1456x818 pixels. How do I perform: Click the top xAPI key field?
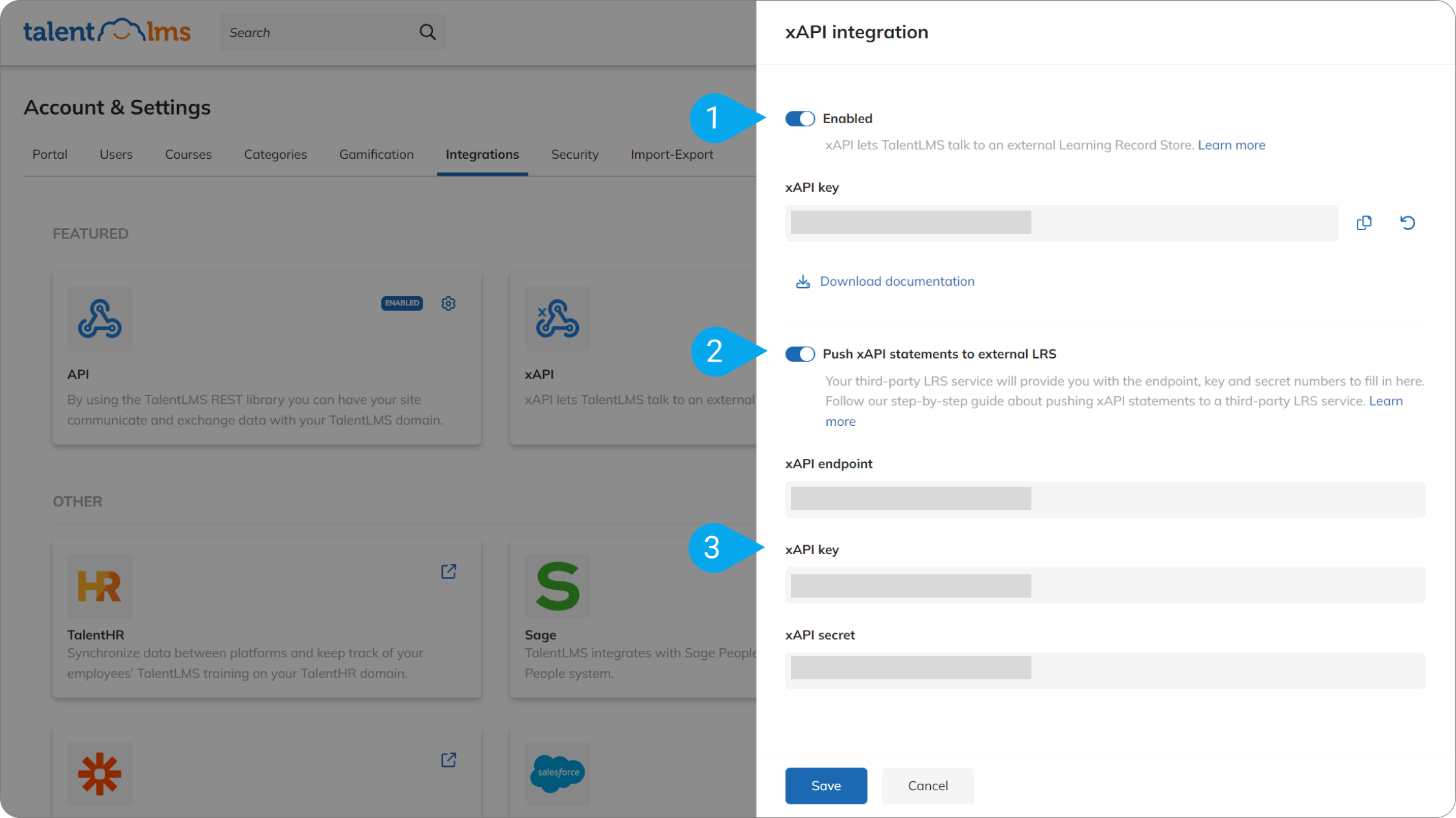[1061, 223]
